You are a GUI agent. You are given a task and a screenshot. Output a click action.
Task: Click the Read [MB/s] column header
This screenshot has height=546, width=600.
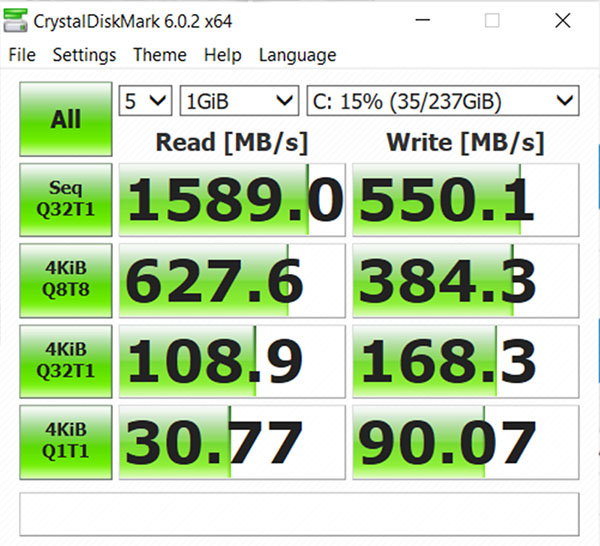tap(232, 143)
